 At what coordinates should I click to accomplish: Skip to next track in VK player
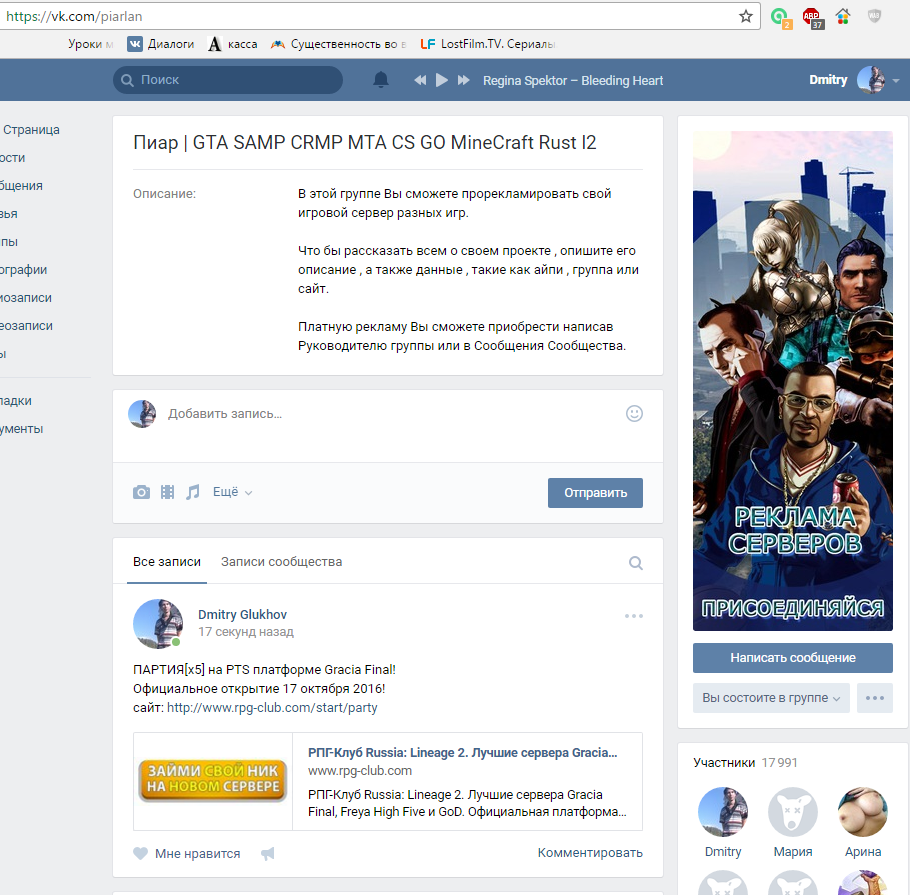pyautogui.click(x=463, y=80)
